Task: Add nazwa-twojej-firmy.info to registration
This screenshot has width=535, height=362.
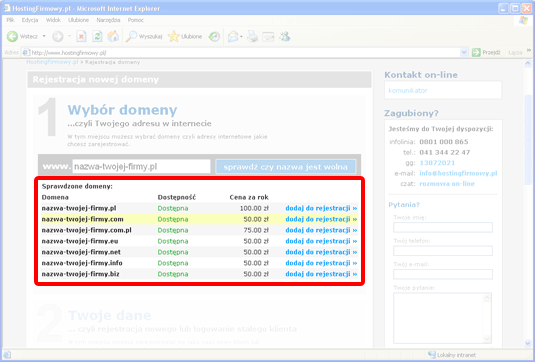Action: coord(321,263)
